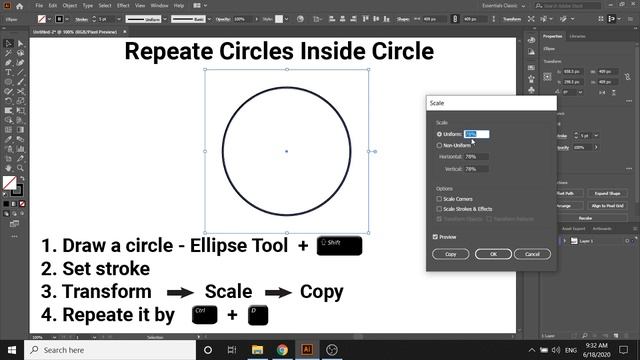640x360 pixels.
Task: Click black stroke swatch in control bar
Action: pos(59,19)
